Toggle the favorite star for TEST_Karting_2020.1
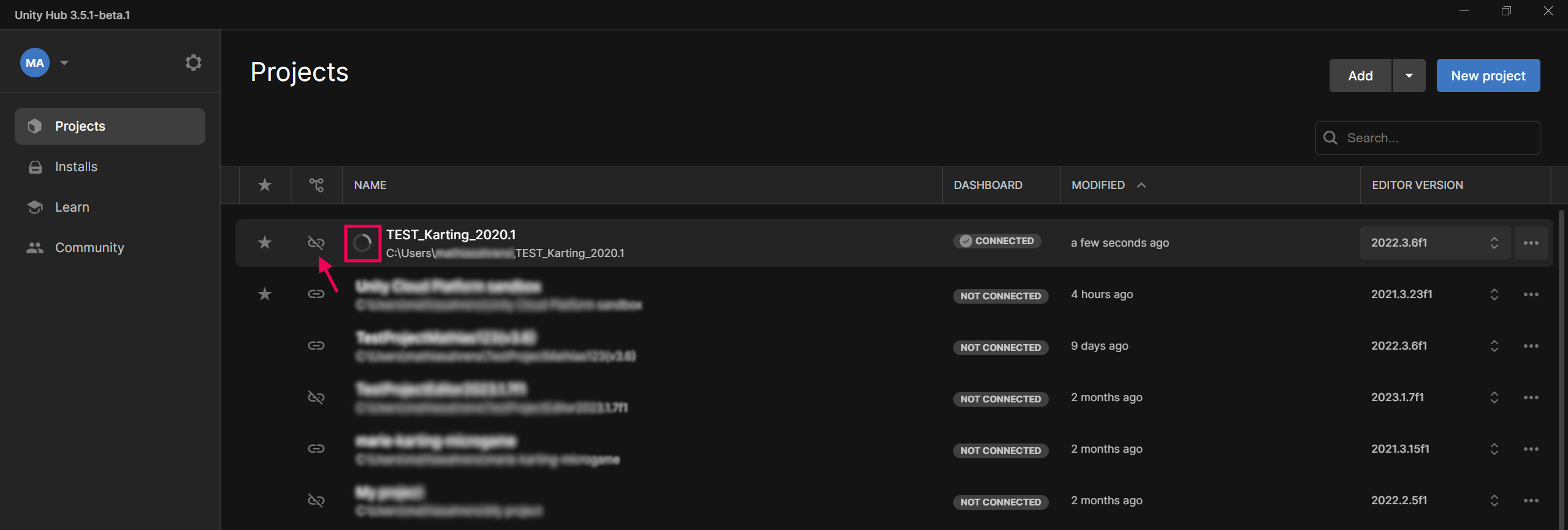This screenshot has height=530, width=1568. [265, 242]
